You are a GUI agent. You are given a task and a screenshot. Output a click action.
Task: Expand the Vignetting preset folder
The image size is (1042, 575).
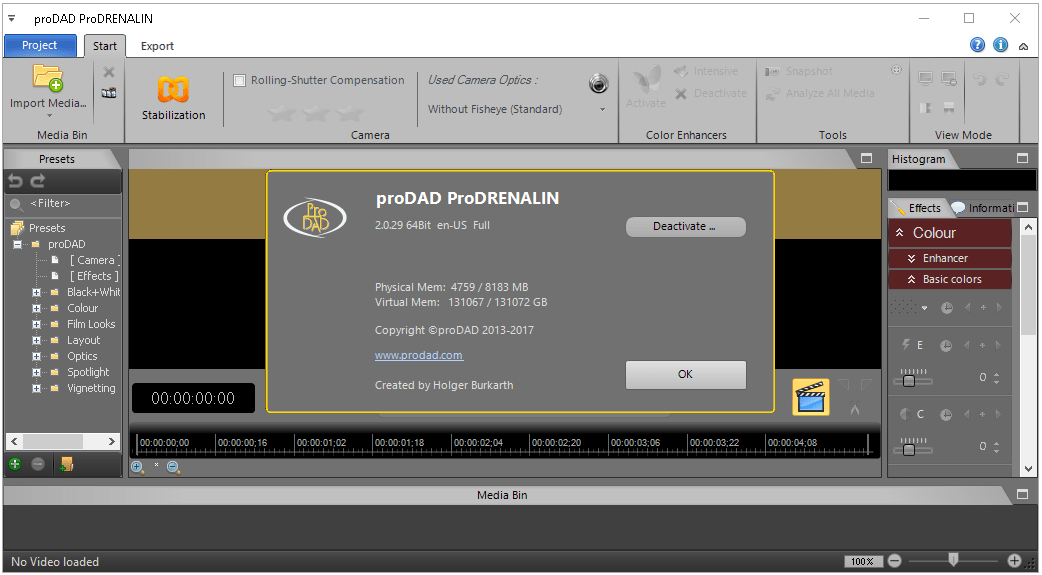point(37,388)
